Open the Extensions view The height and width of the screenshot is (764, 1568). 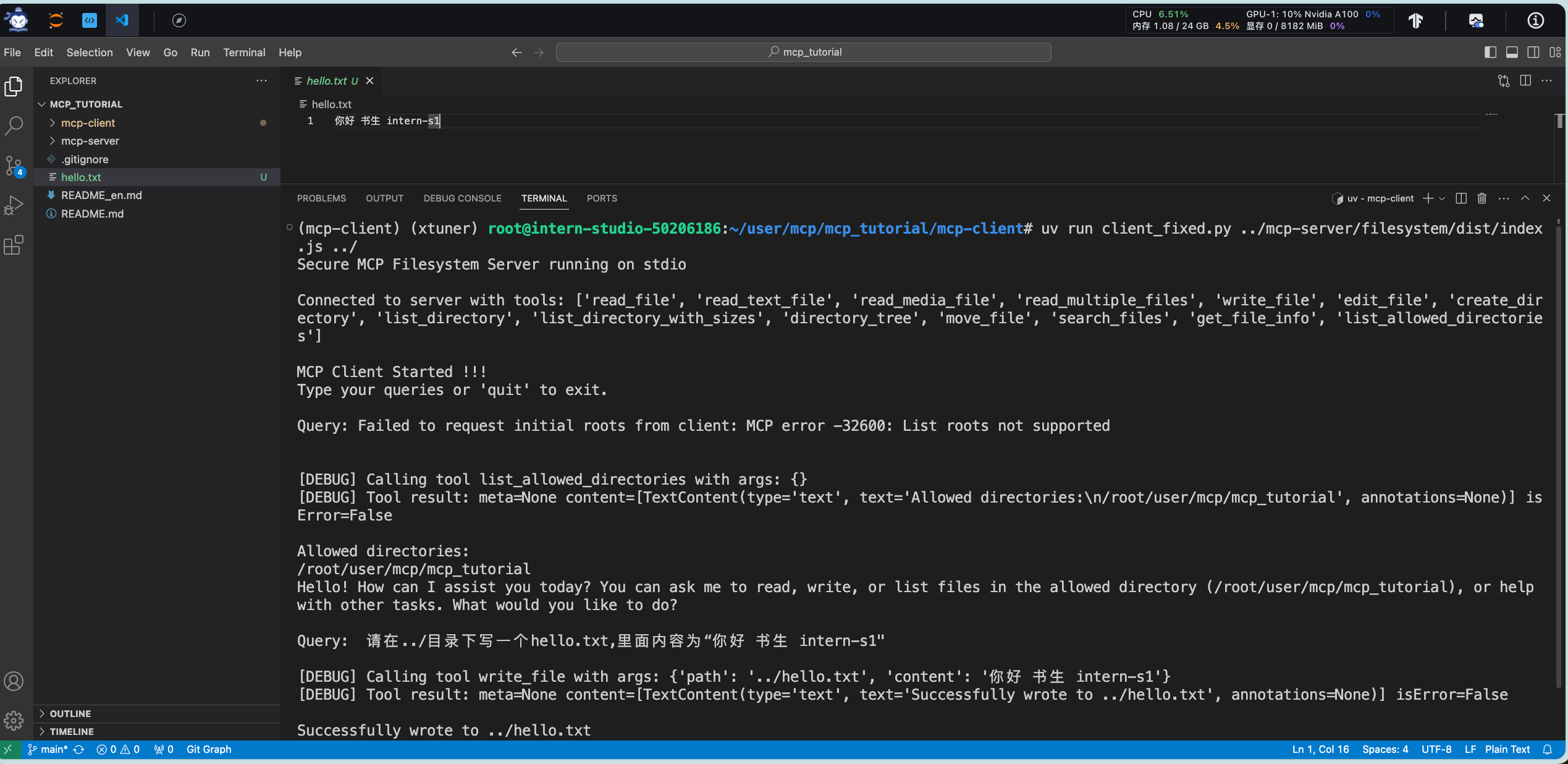pos(14,245)
